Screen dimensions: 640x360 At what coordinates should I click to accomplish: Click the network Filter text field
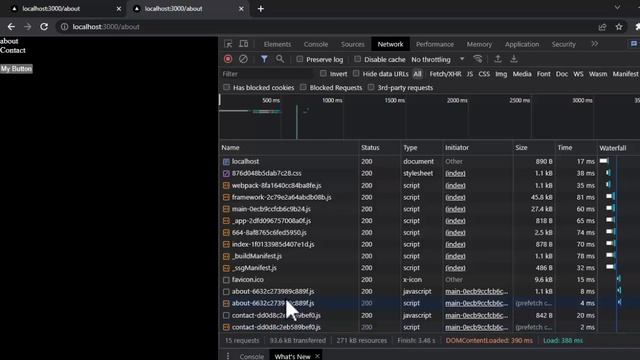(x=267, y=74)
